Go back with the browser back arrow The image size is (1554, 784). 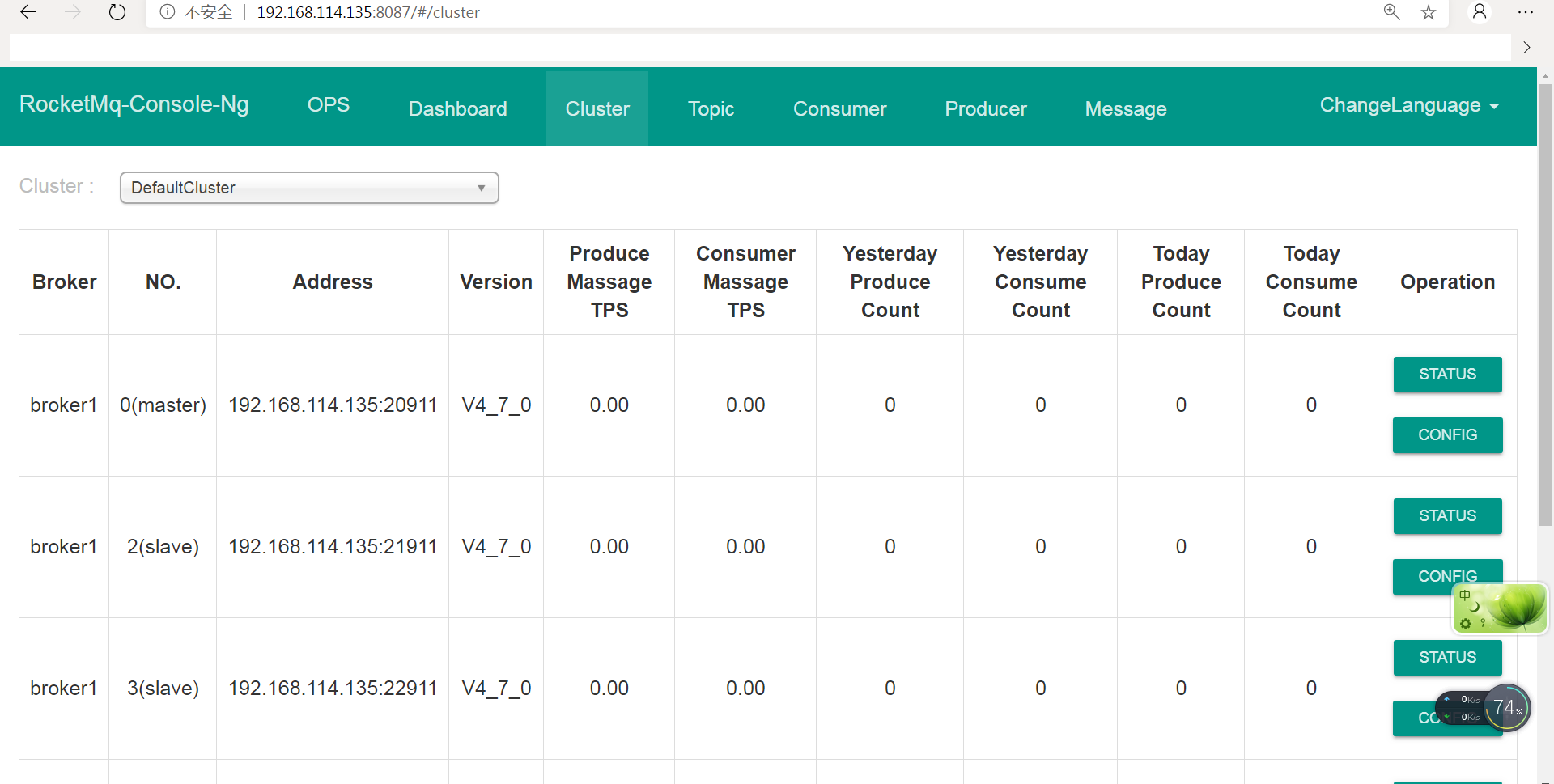pos(28,12)
